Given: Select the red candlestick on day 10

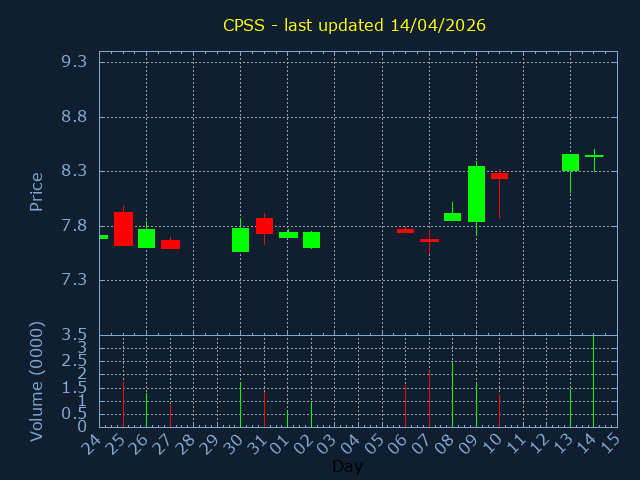Looking at the screenshot, I should 499,176.
